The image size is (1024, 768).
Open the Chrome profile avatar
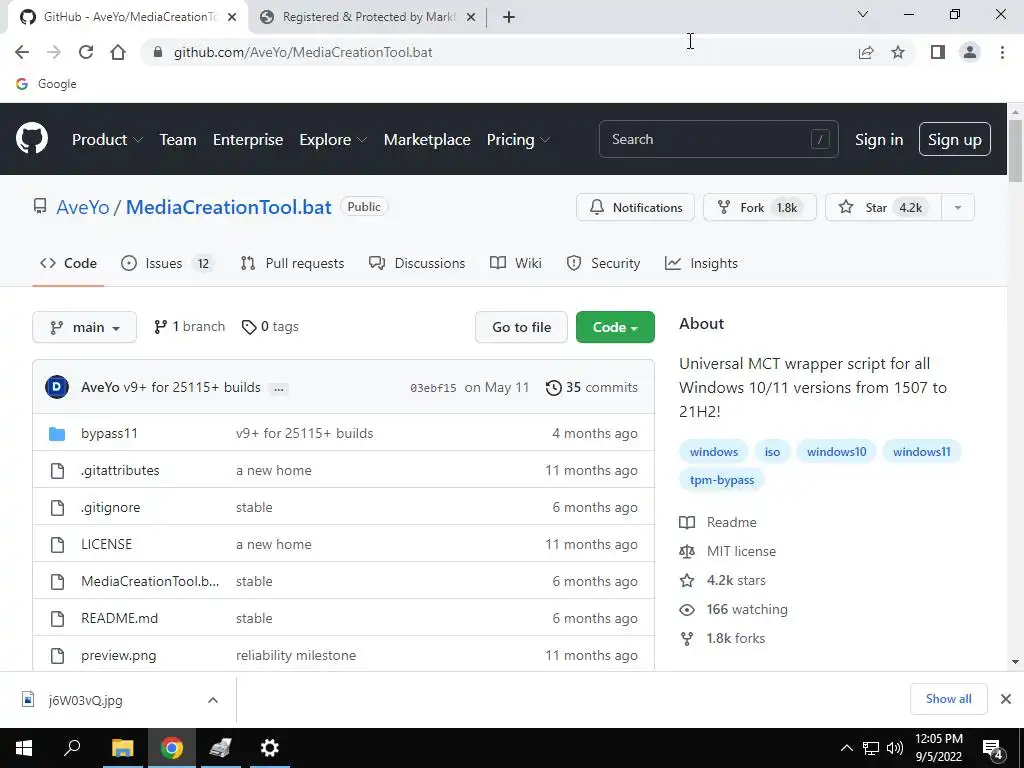[x=970, y=52]
